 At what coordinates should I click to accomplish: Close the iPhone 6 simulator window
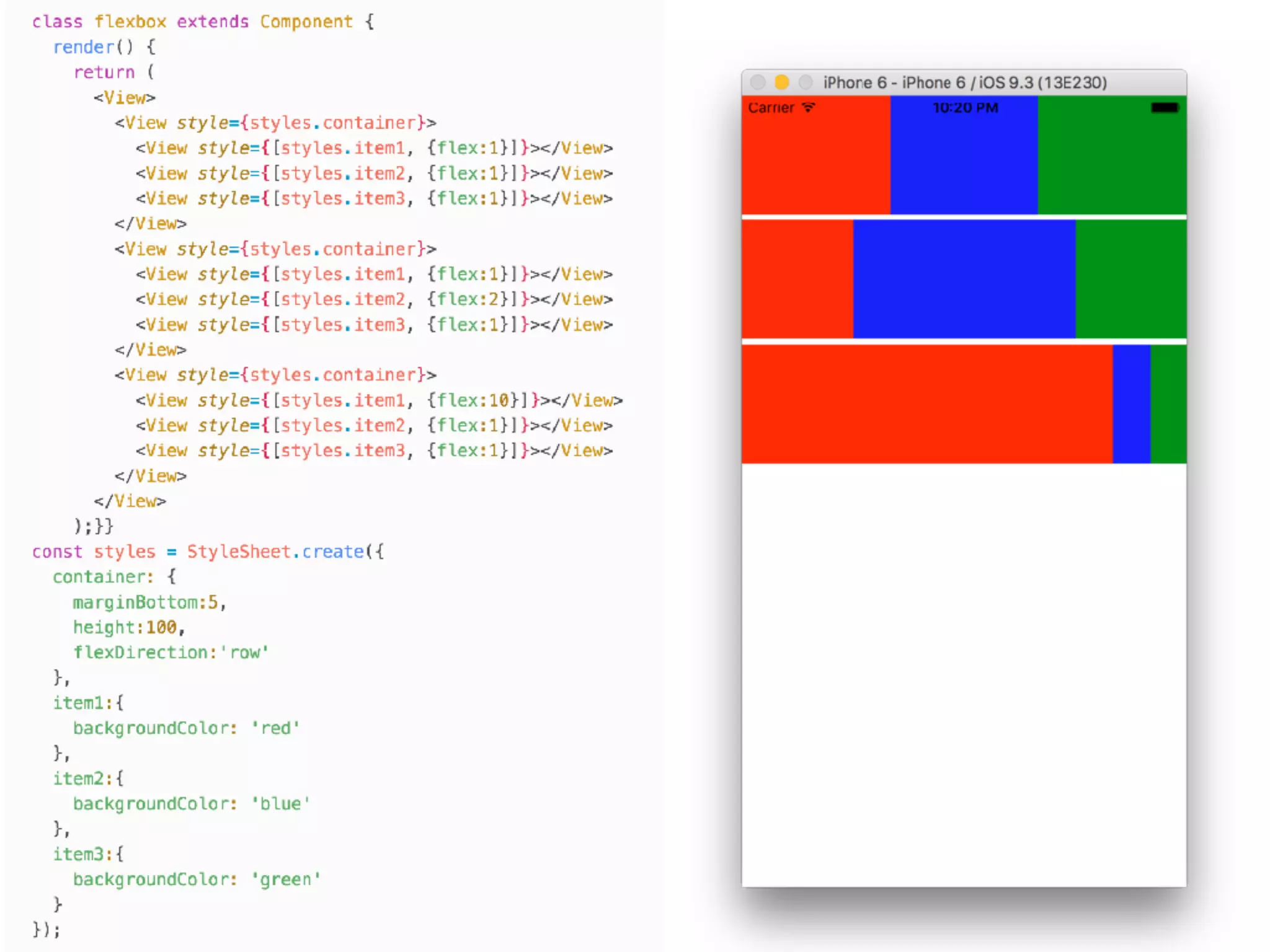[x=758, y=82]
